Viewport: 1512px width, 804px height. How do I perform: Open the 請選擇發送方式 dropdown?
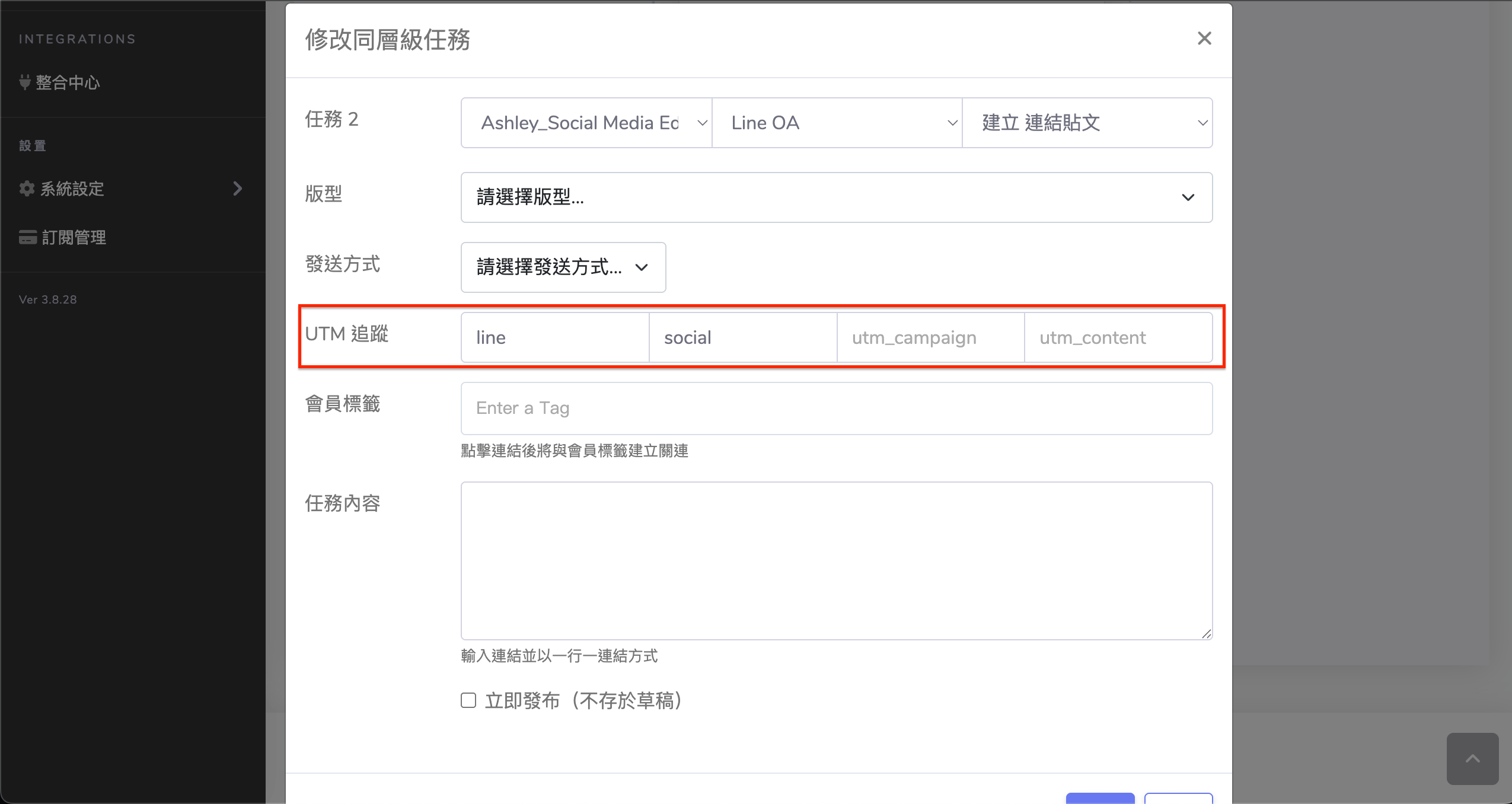click(x=563, y=267)
